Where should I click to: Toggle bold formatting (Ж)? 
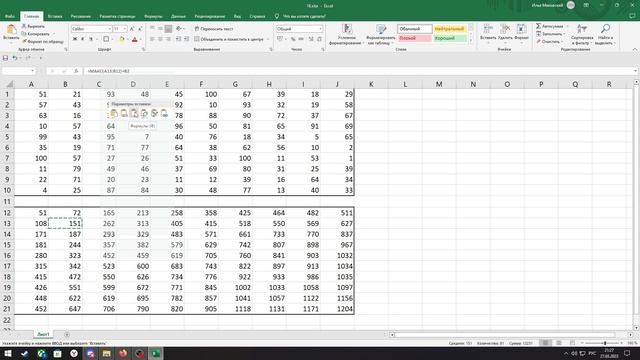[x=75, y=39]
